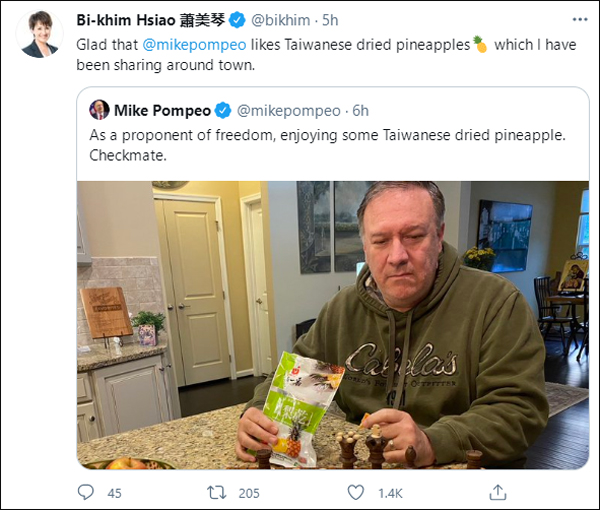Click Bi-khim Hsiao's profile avatar
Image resolution: width=600 pixels, height=510 pixels.
[x=39, y=34]
